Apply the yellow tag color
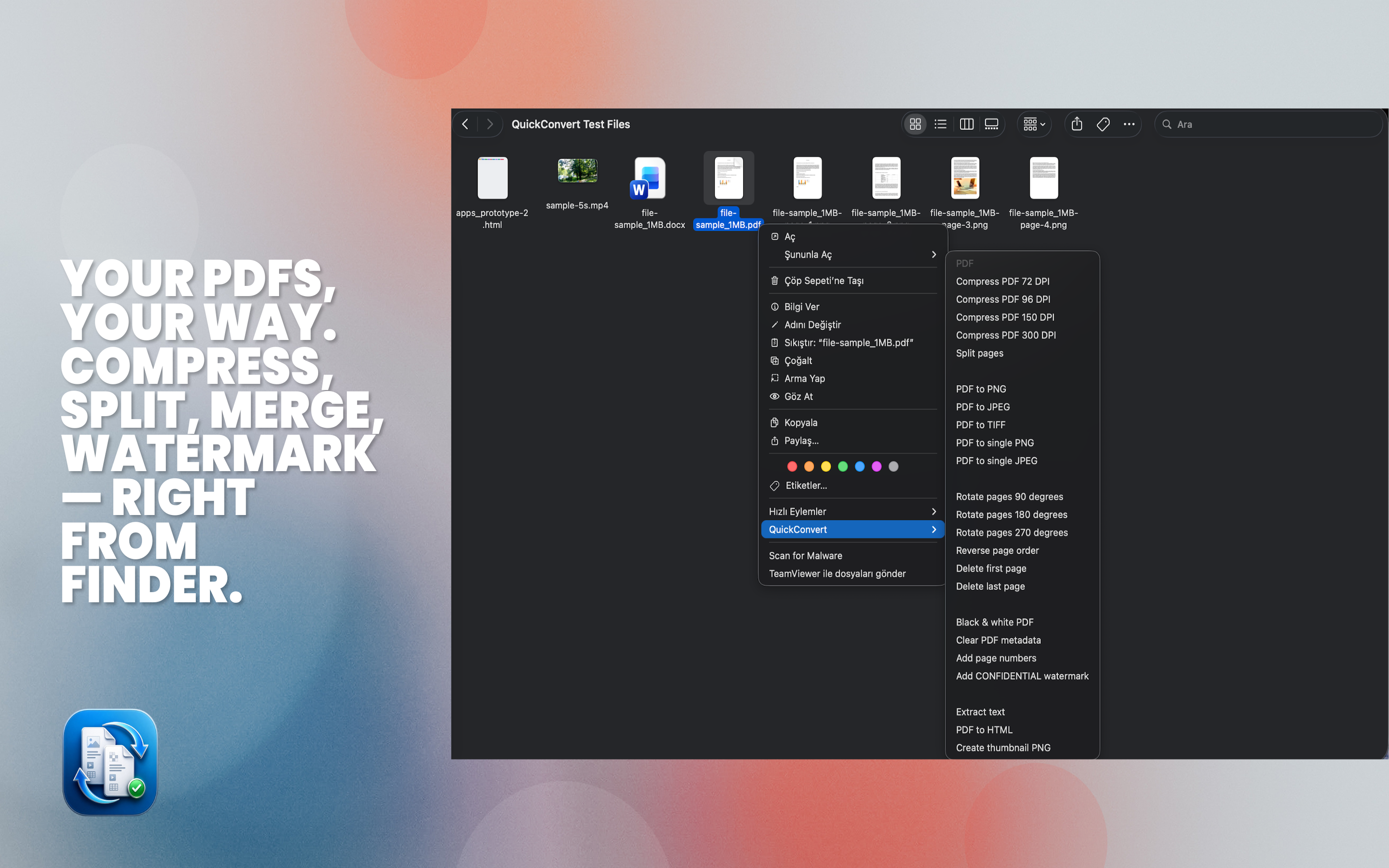The image size is (1389, 868). [x=826, y=466]
